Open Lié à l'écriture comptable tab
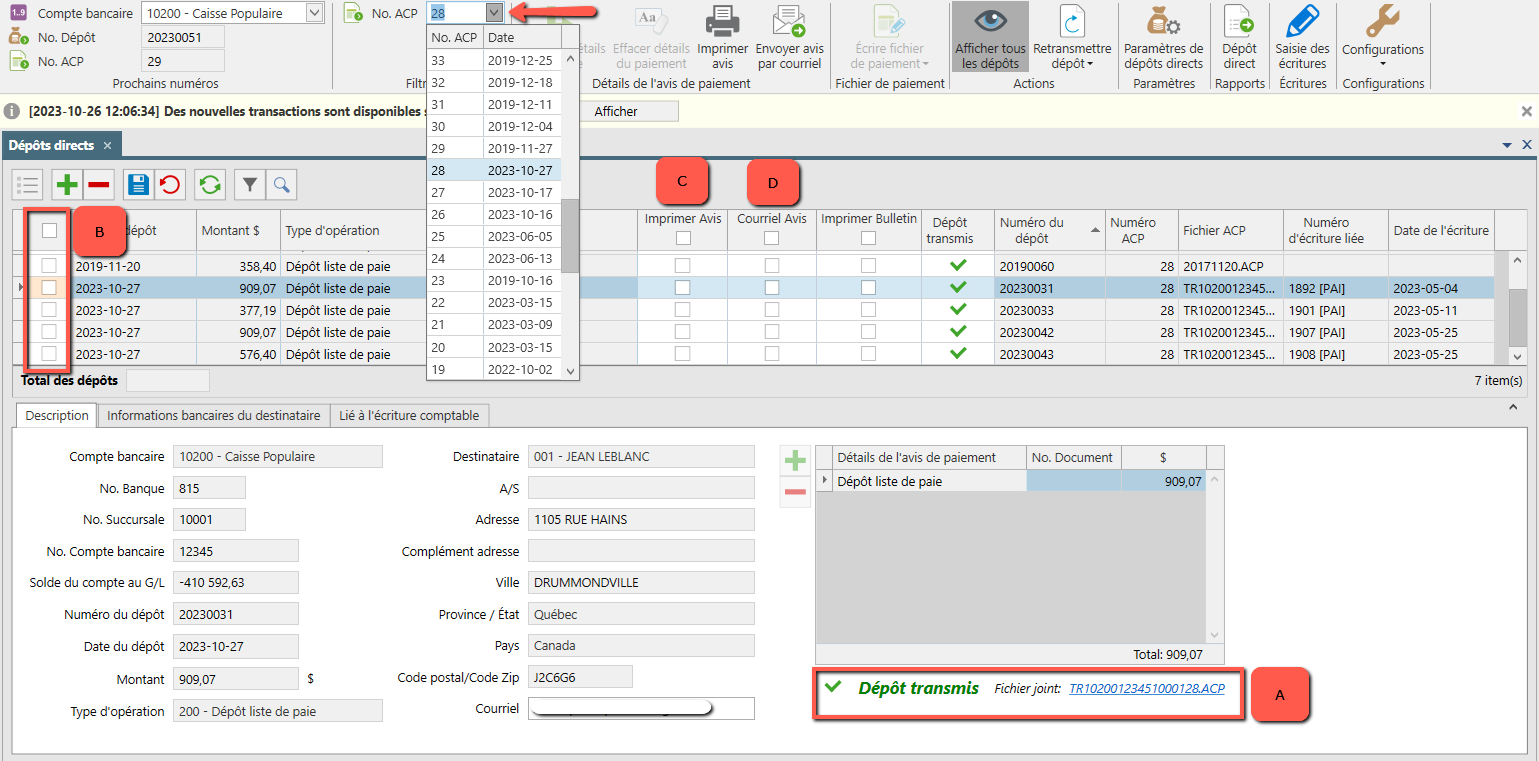 (x=409, y=415)
